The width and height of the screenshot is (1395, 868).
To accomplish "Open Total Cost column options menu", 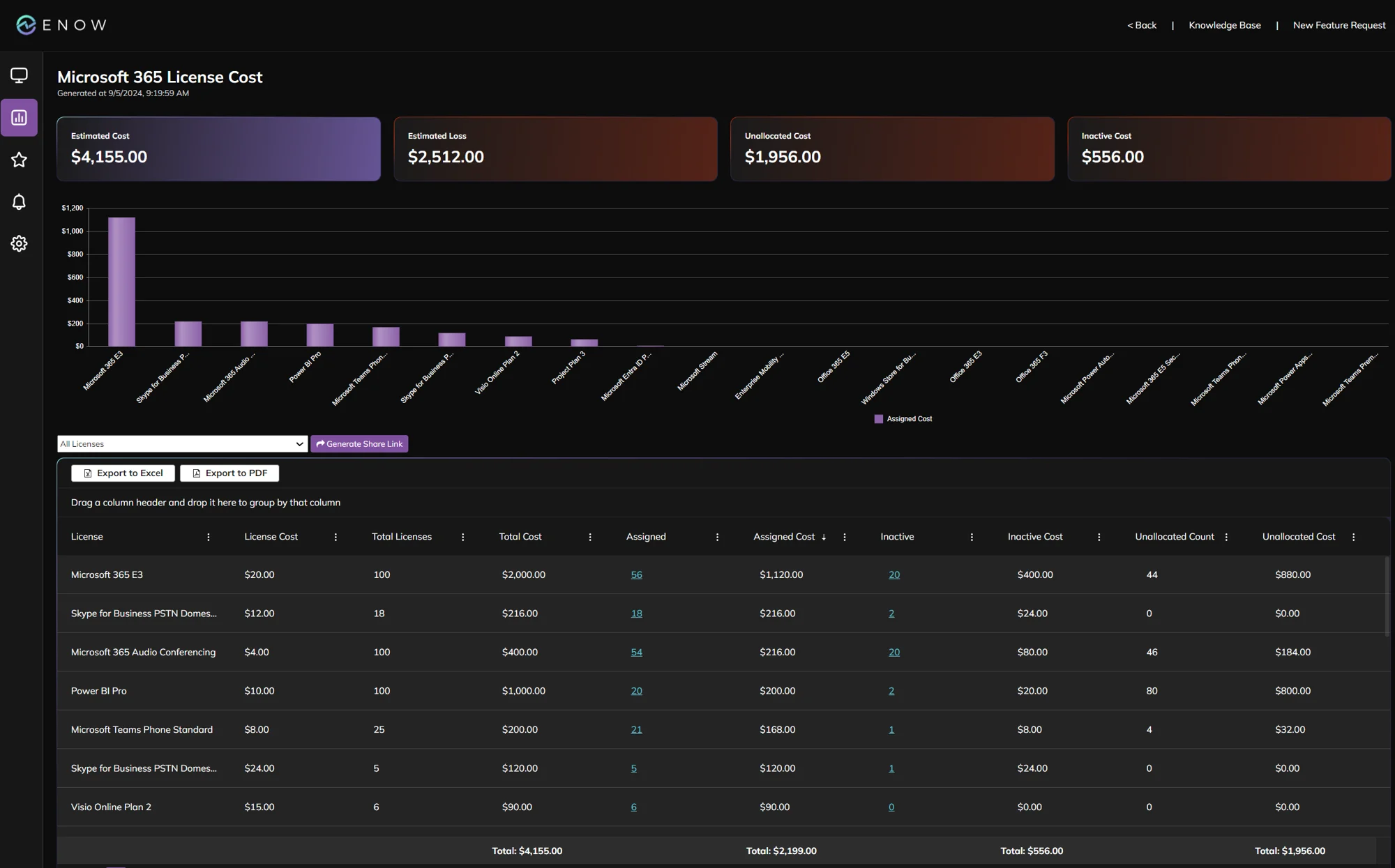I will tap(590, 537).
